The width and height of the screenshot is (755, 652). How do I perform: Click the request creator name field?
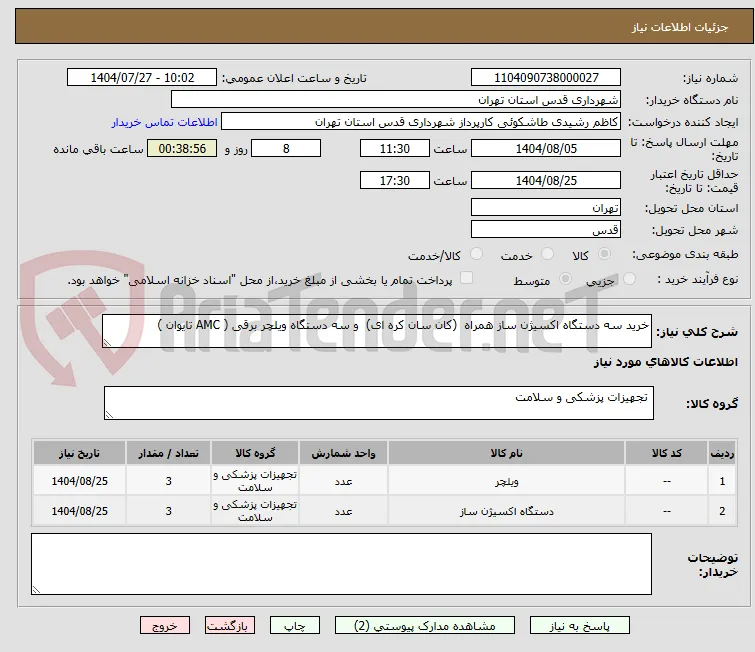[421, 122]
